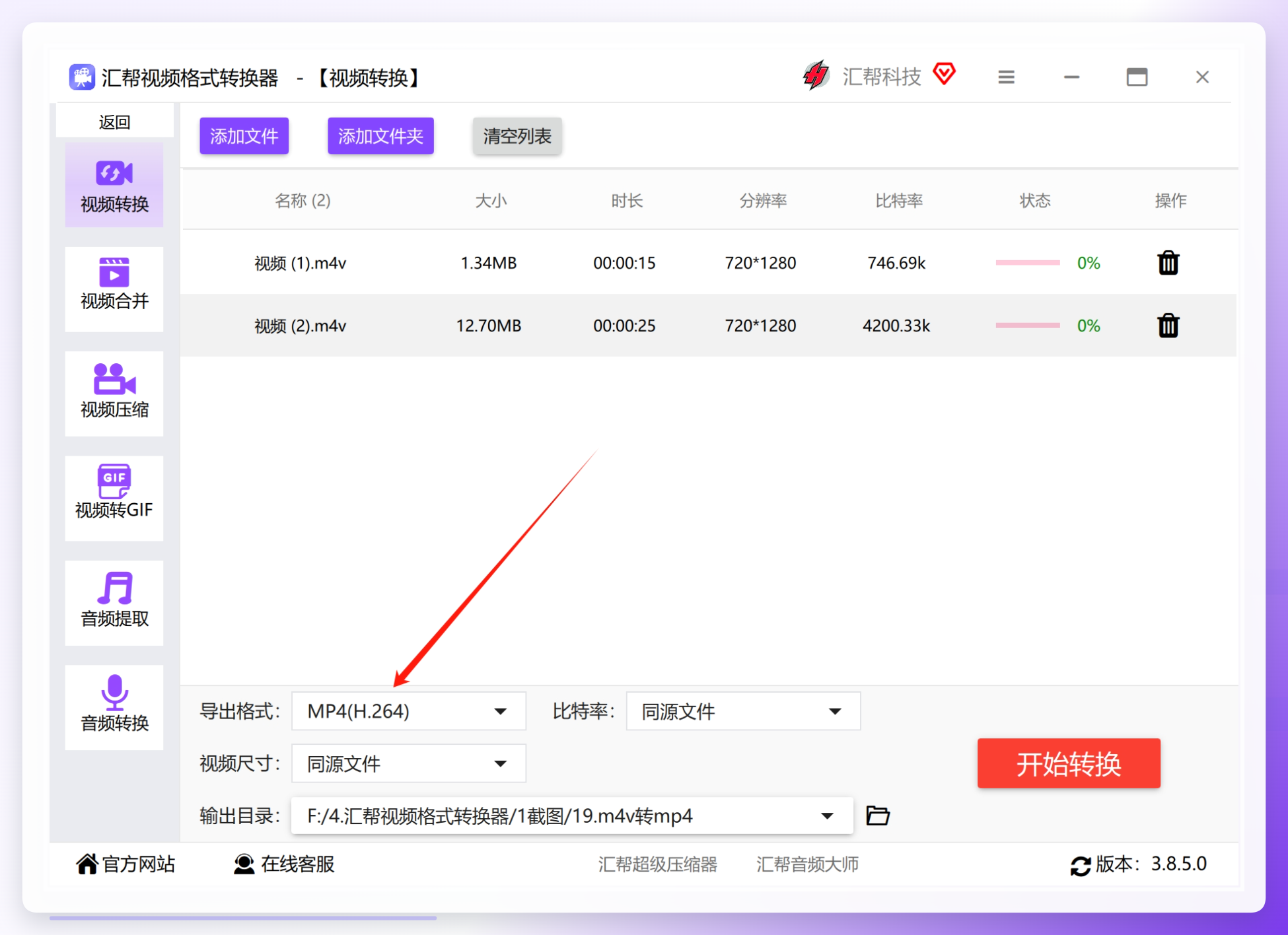Open the 汇帮超级压缩器 link
The height and width of the screenshot is (935, 1288).
[658, 864]
